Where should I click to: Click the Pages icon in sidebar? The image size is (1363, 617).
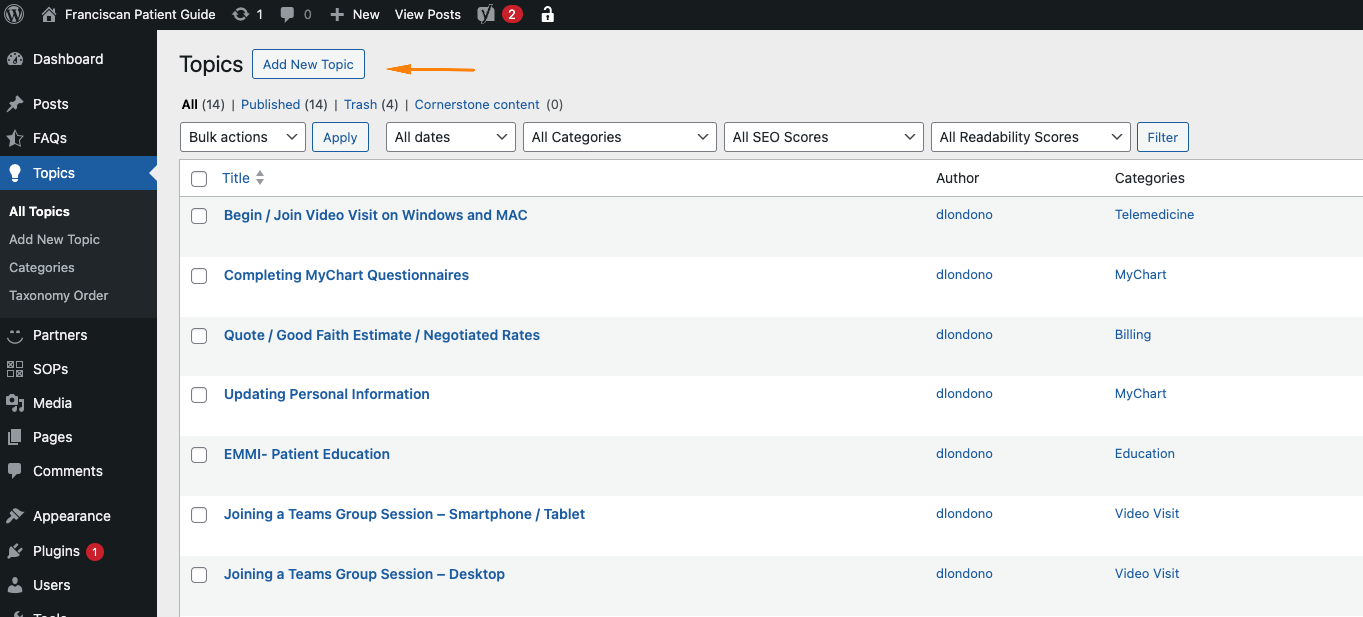coord(15,437)
